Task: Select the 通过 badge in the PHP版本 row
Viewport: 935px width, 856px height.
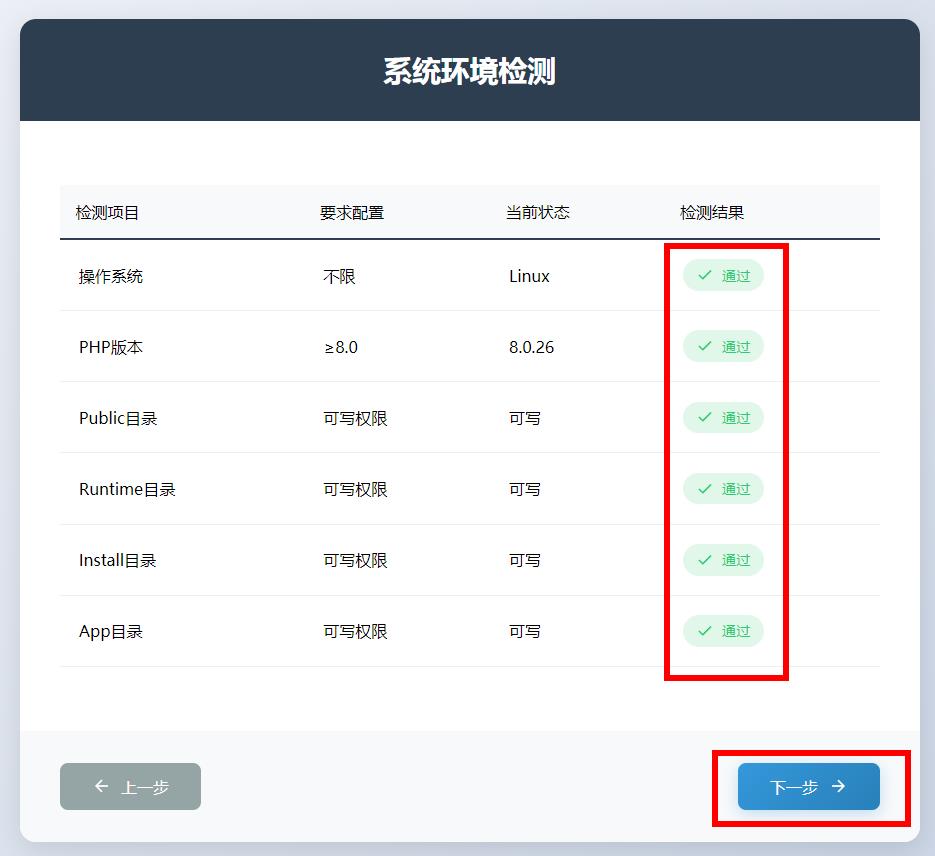Action: pyautogui.click(x=723, y=347)
